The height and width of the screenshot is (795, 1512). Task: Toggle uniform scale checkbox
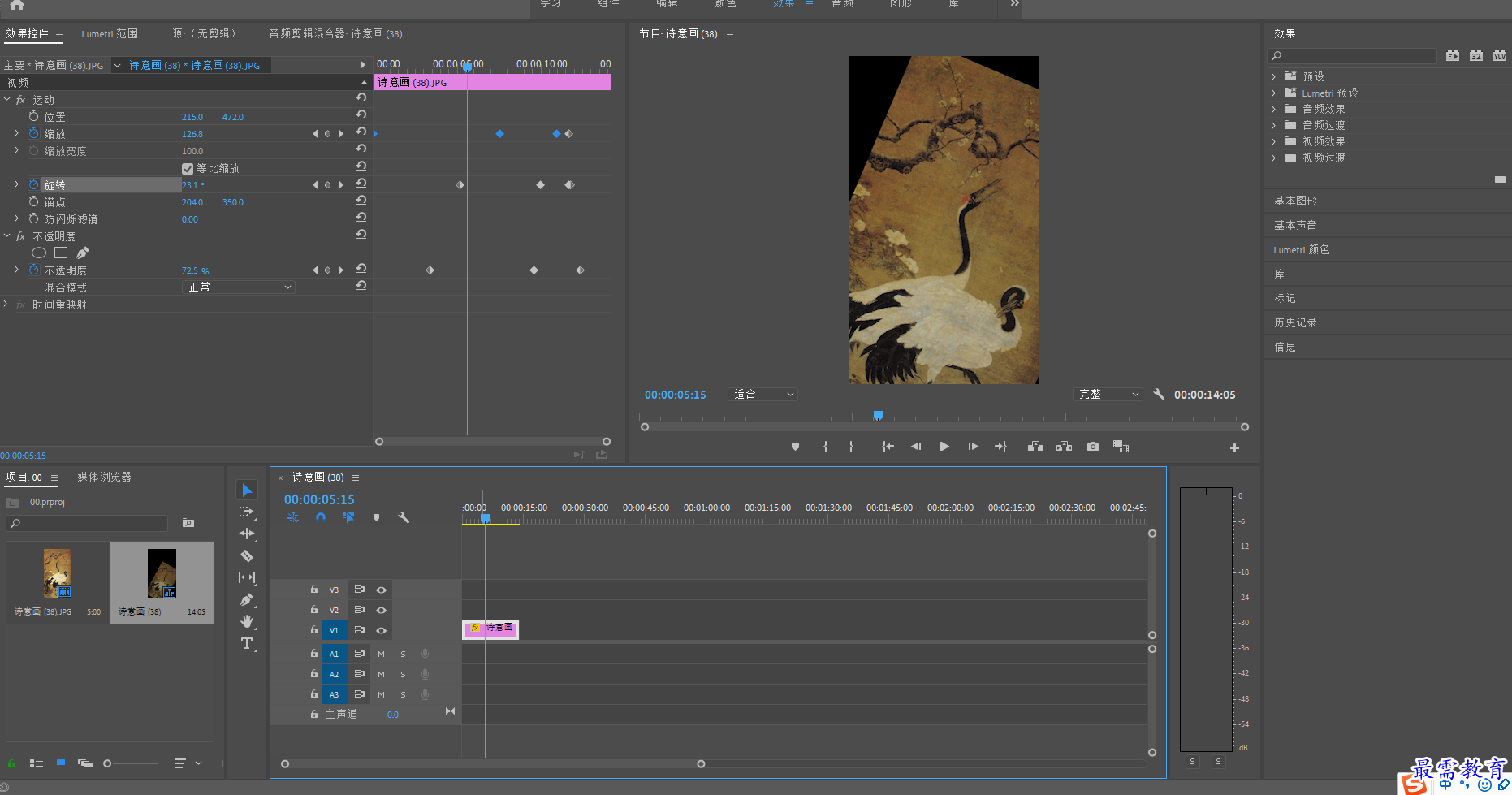pos(188,168)
